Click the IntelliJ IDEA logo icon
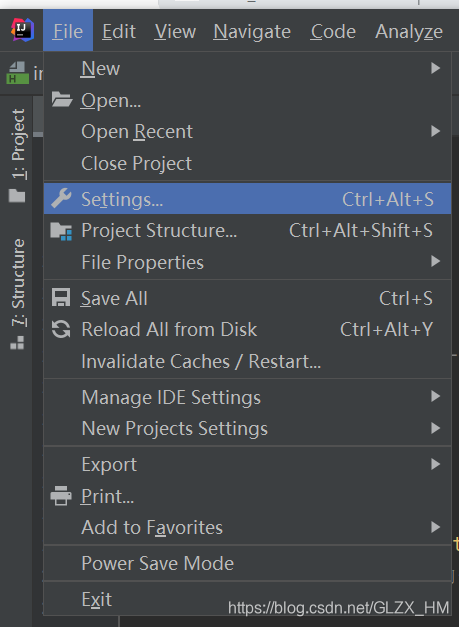The image size is (459, 627). click(22, 30)
